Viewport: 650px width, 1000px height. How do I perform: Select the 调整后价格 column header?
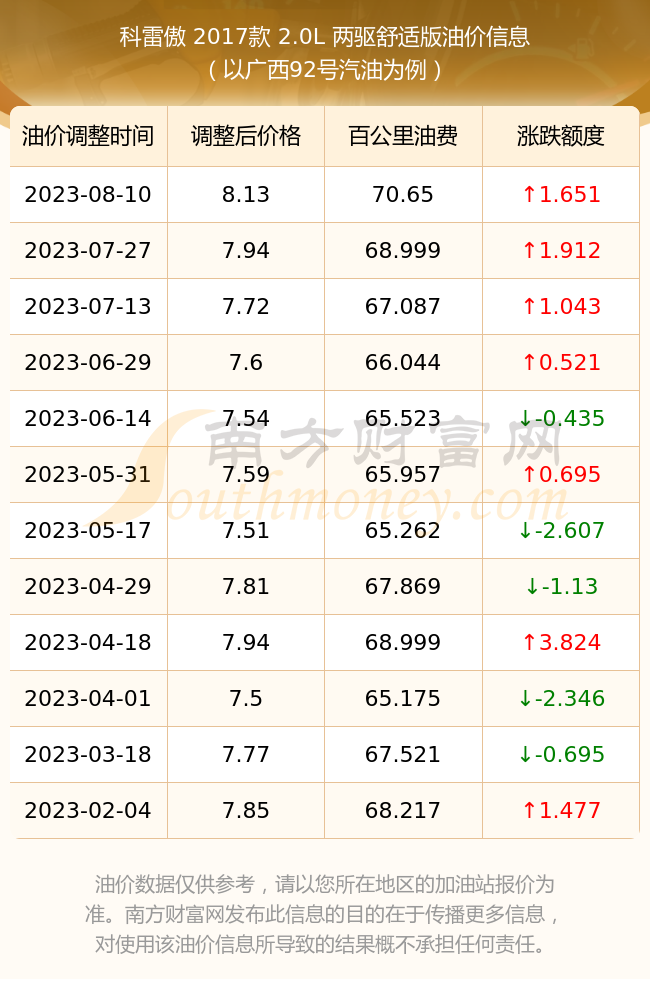click(246, 136)
